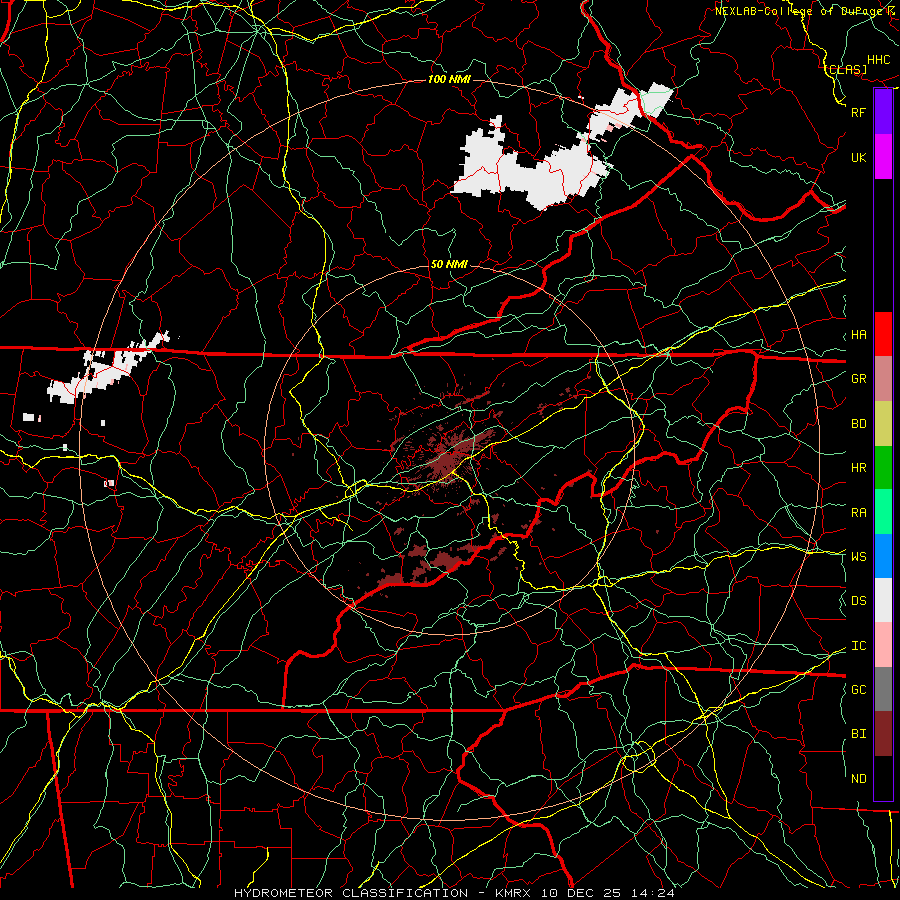Click the GC legend label
Viewport: 900px width, 900px height.
tap(859, 689)
